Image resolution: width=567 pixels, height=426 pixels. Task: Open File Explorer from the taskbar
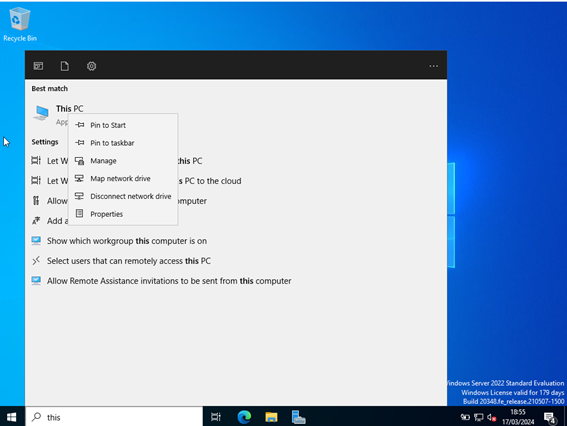271,417
